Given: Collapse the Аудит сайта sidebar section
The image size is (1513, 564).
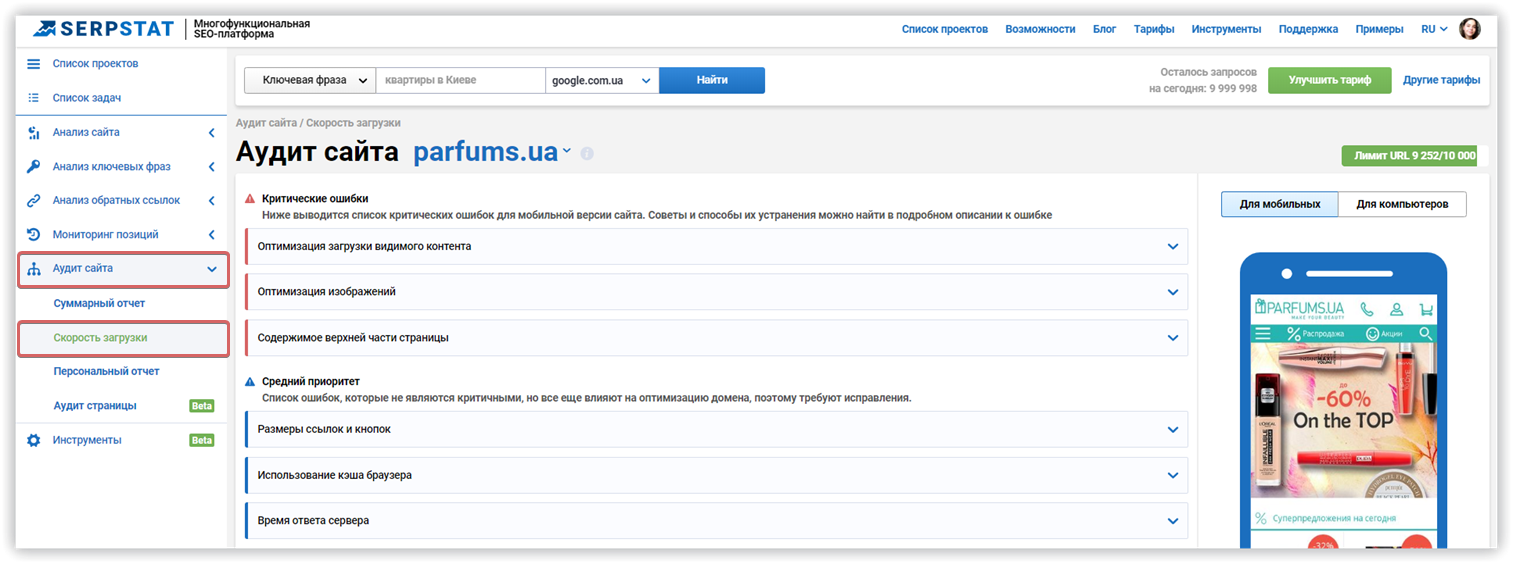Looking at the screenshot, I should pos(211,269).
